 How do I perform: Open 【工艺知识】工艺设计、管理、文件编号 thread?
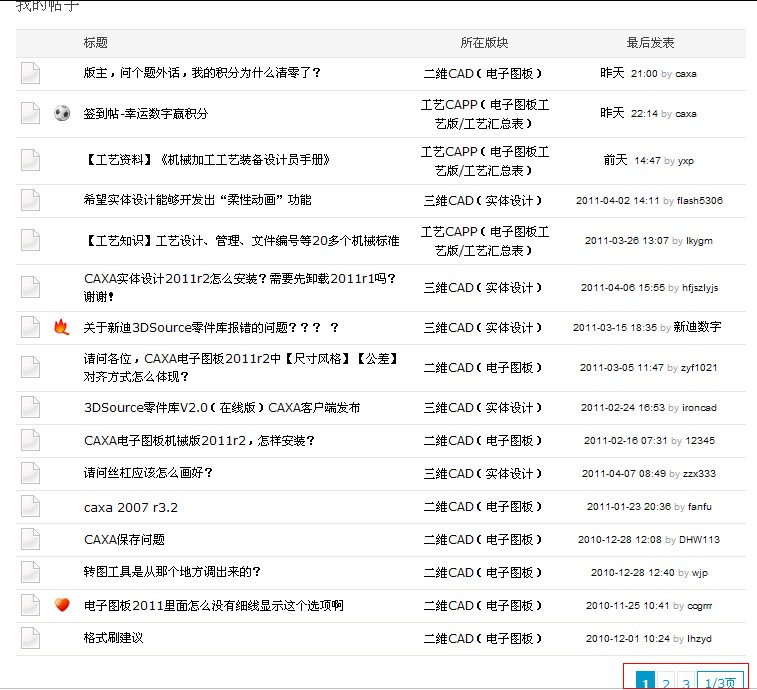pos(241,240)
